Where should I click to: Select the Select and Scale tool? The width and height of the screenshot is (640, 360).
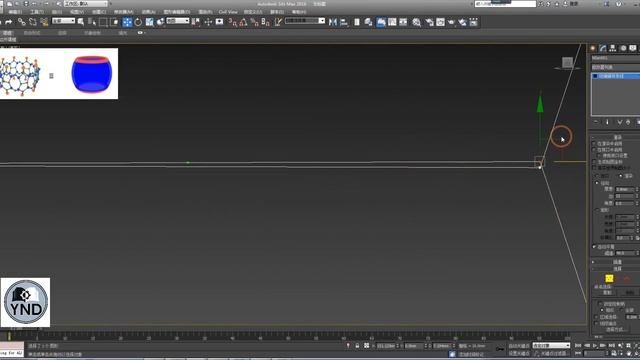[x=149, y=22]
